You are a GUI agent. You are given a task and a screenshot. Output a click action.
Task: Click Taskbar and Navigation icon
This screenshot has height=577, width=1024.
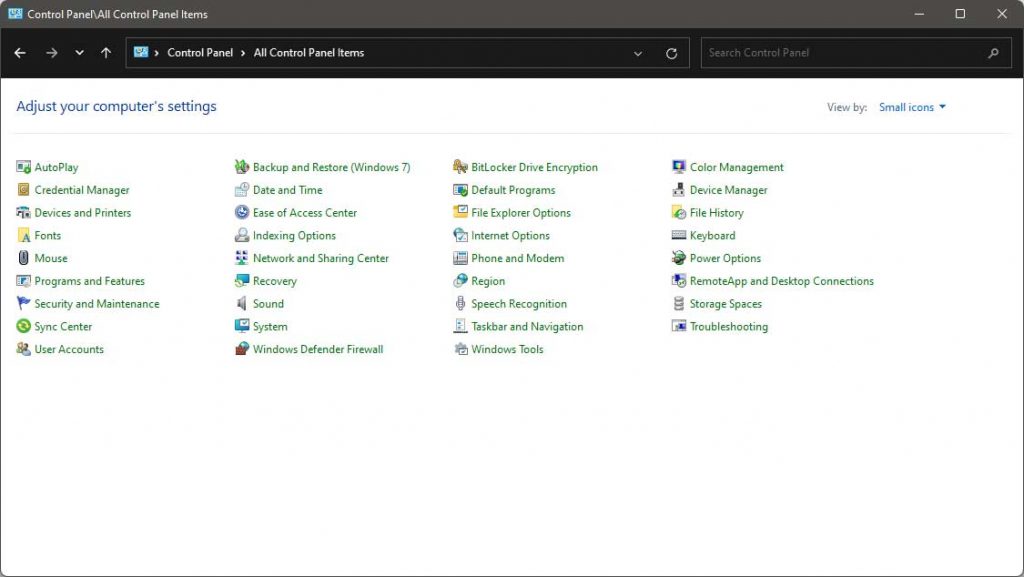(x=460, y=326)
